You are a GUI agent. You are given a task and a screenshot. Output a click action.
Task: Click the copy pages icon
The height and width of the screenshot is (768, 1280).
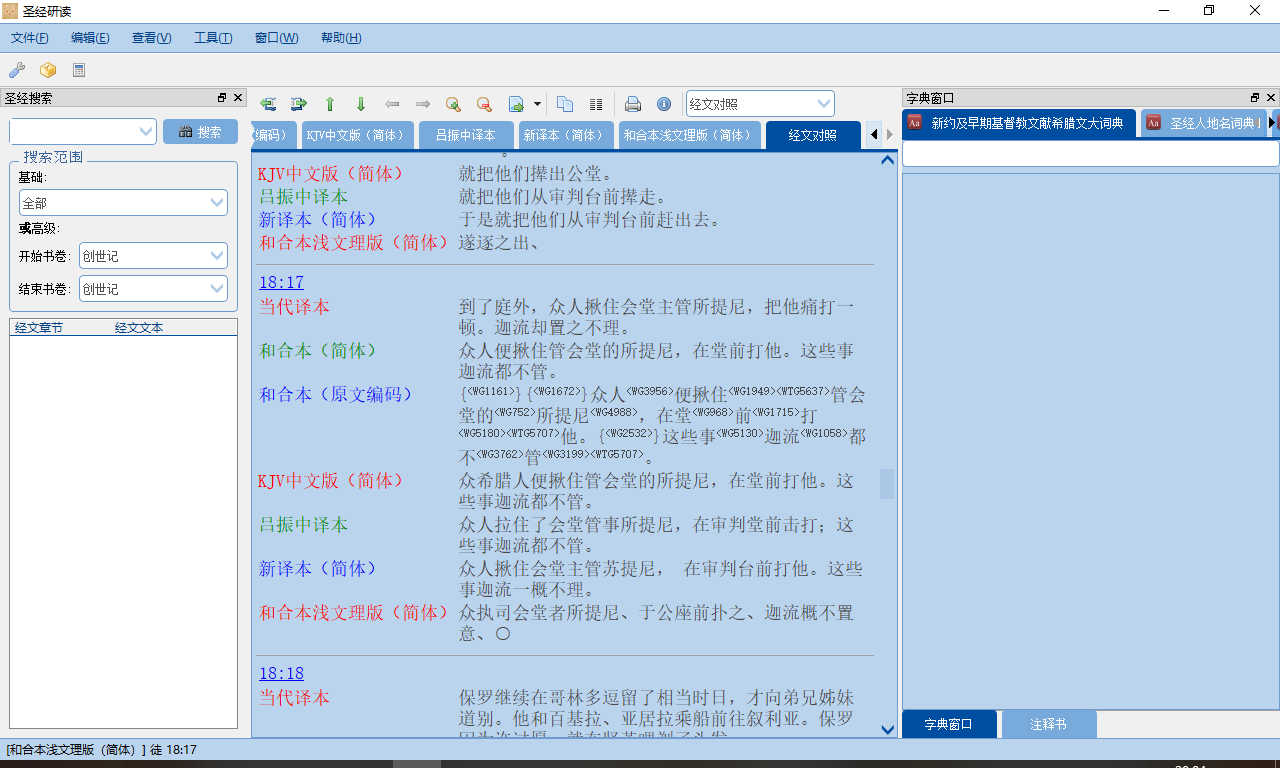tap(565, 104)
